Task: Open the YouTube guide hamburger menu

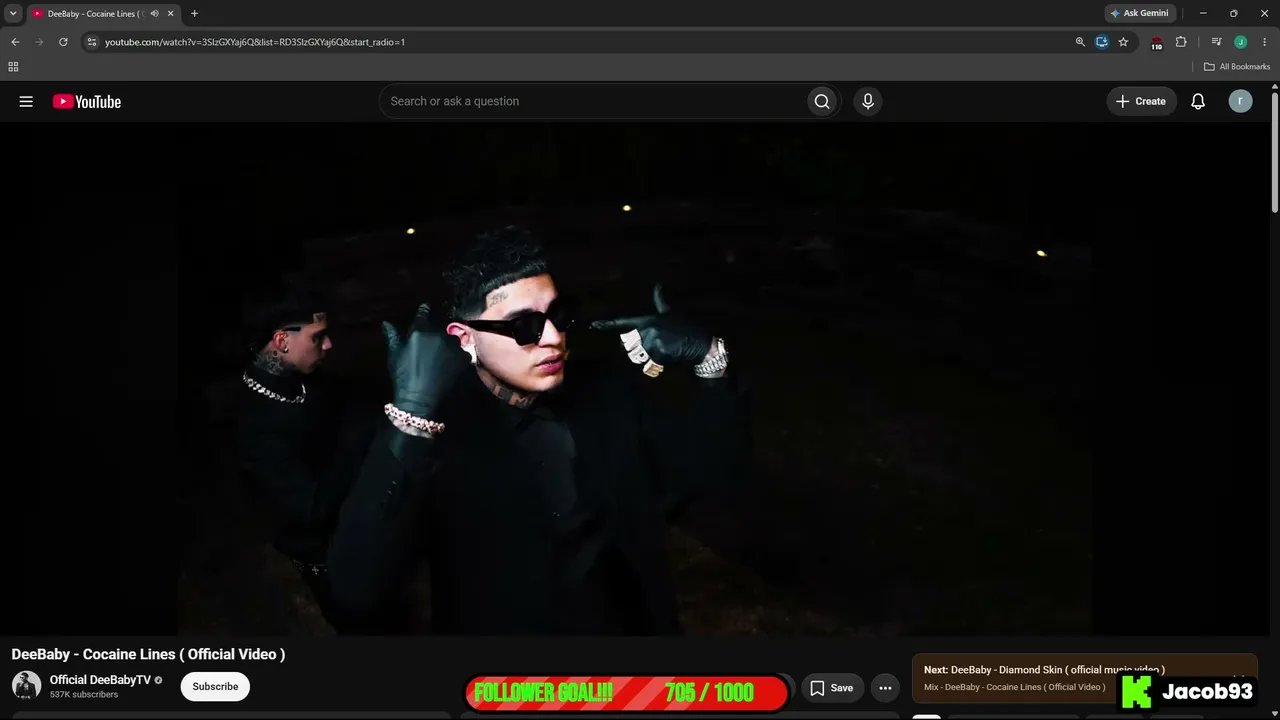Action: click(26, 101)
